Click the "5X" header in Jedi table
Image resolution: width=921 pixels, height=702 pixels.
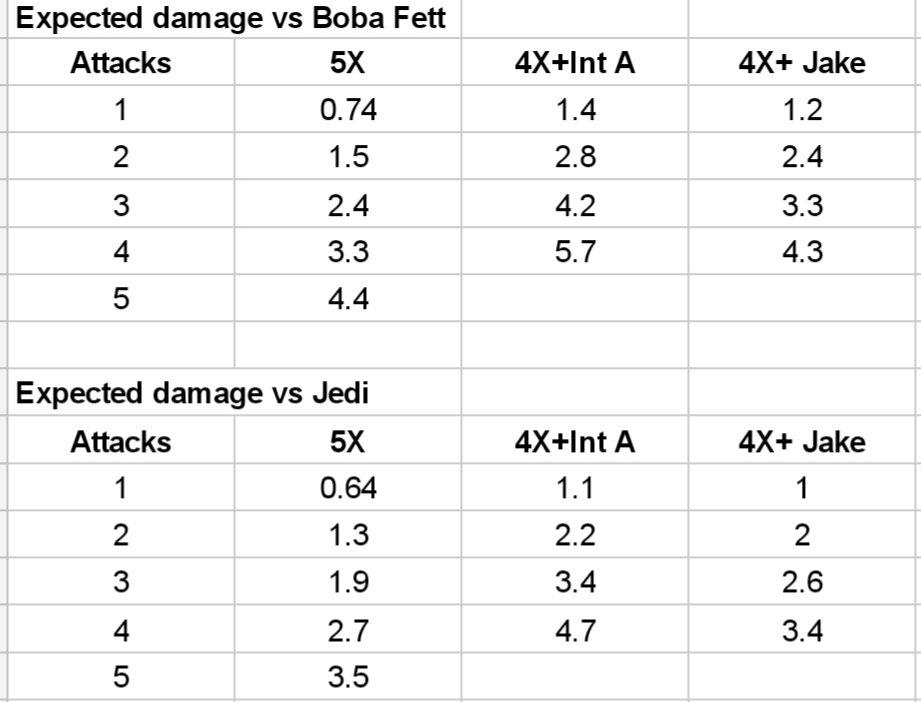pyautogui.click(x=348, y=442)
